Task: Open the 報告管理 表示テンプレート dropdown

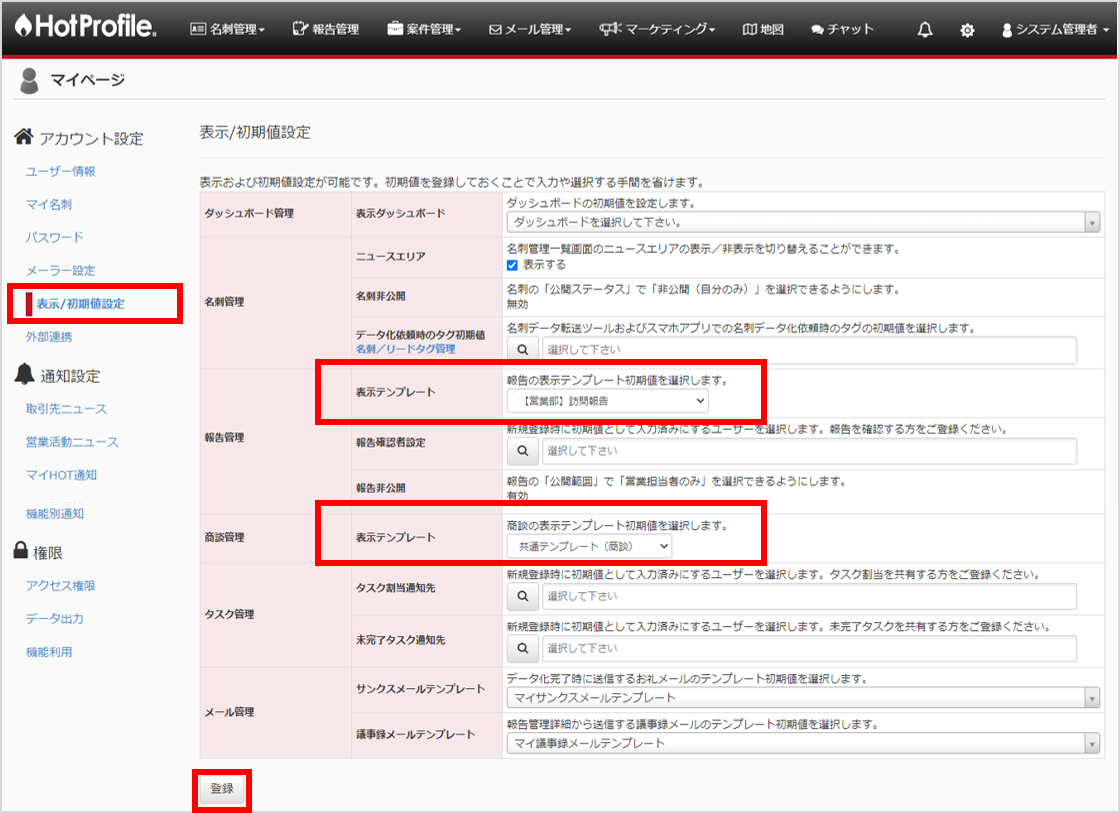Action: [x=608, y=401]
